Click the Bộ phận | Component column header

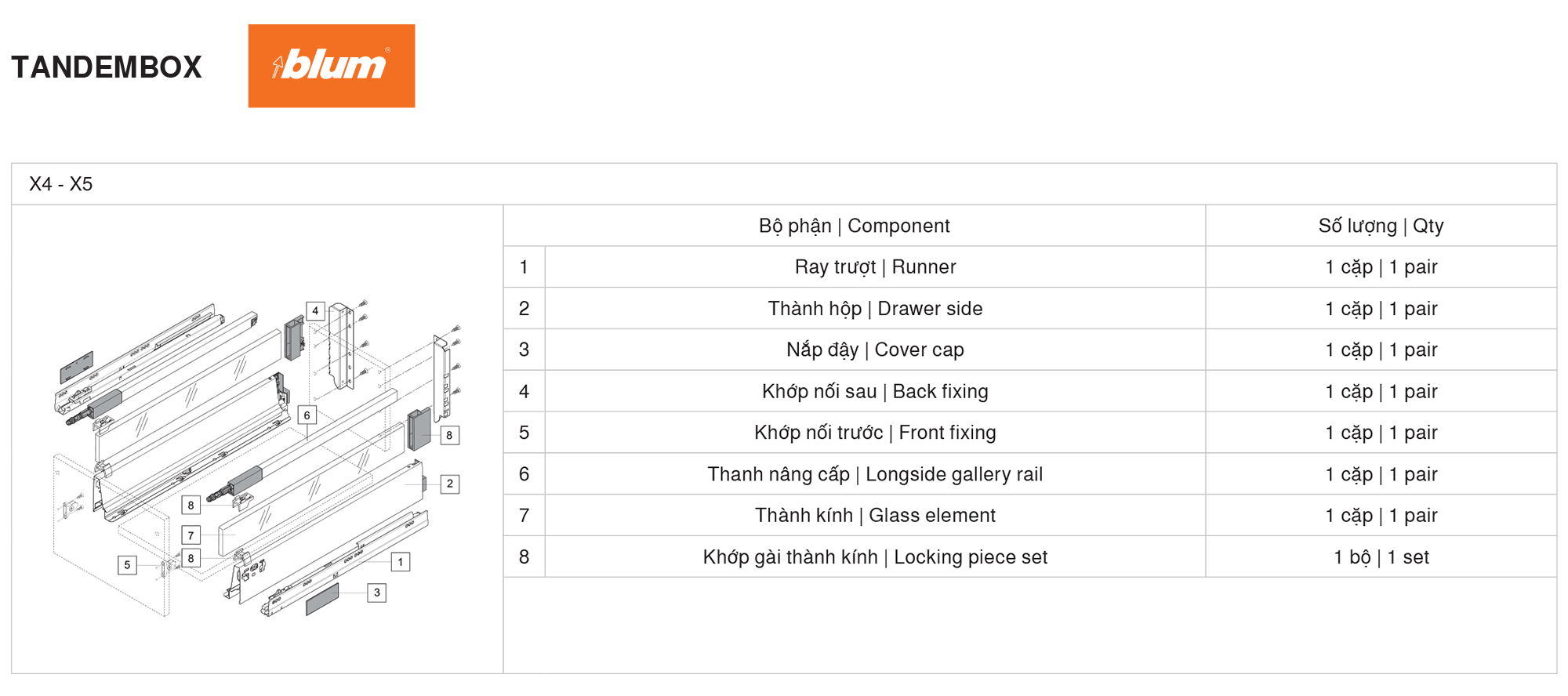[x=855, y=226]
